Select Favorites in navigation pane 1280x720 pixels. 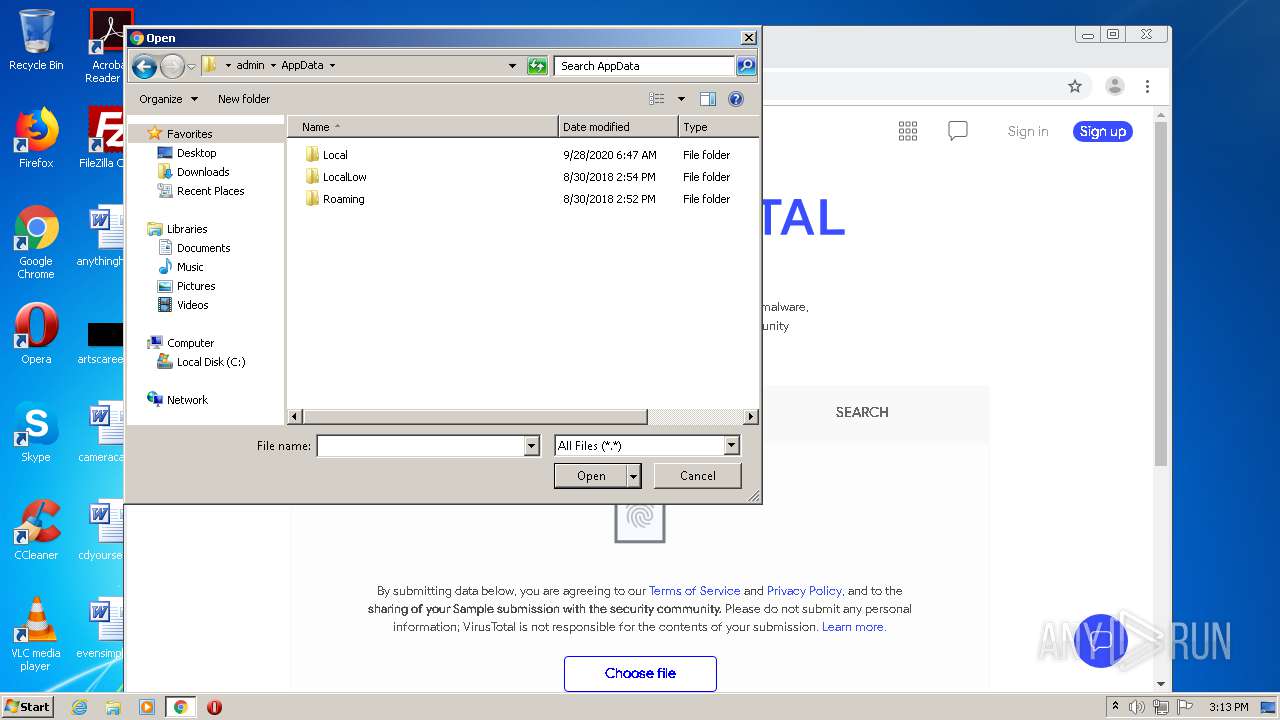click(x=189, y=134)
